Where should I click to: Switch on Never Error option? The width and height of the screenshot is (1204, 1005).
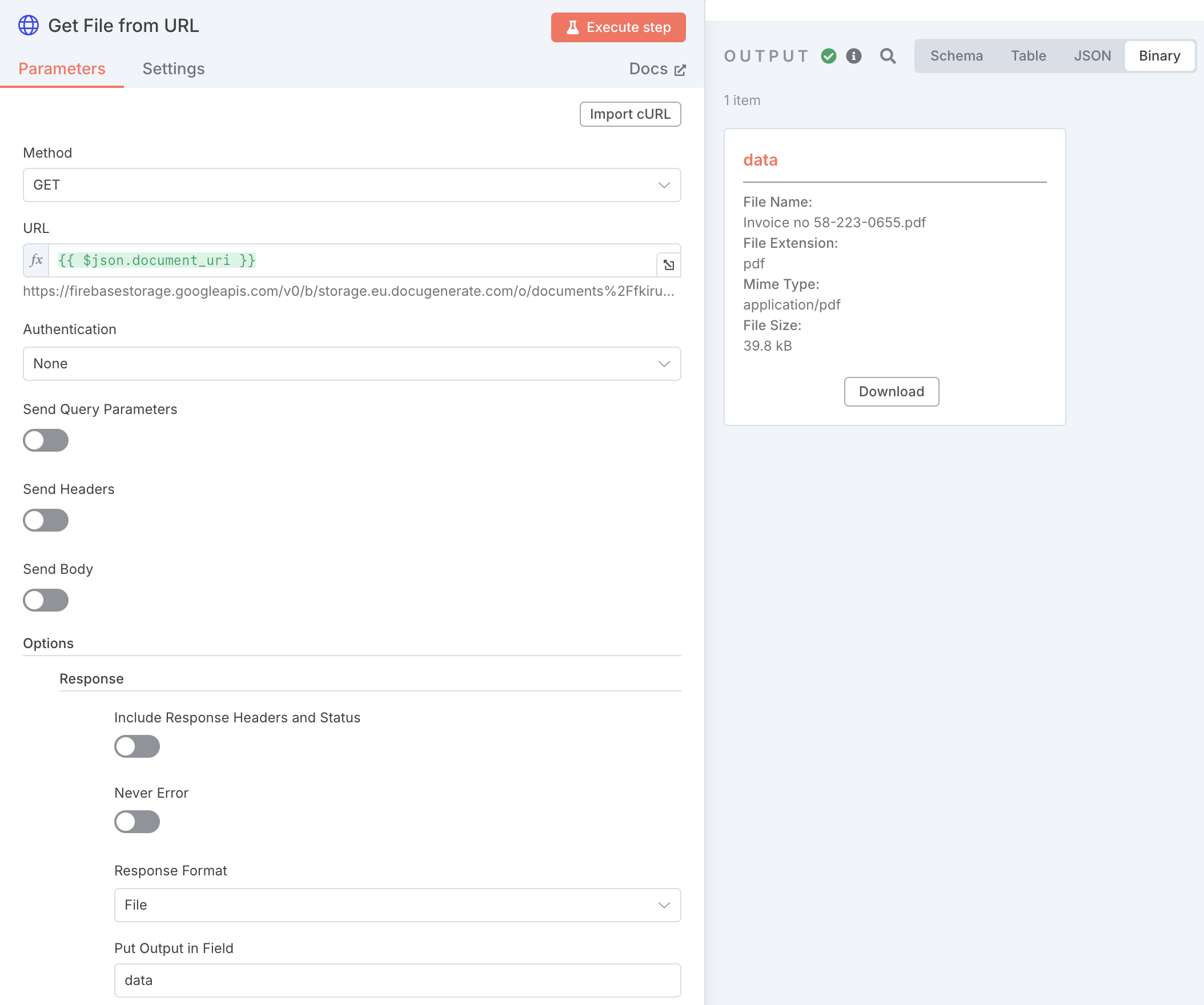click(137, 822)
